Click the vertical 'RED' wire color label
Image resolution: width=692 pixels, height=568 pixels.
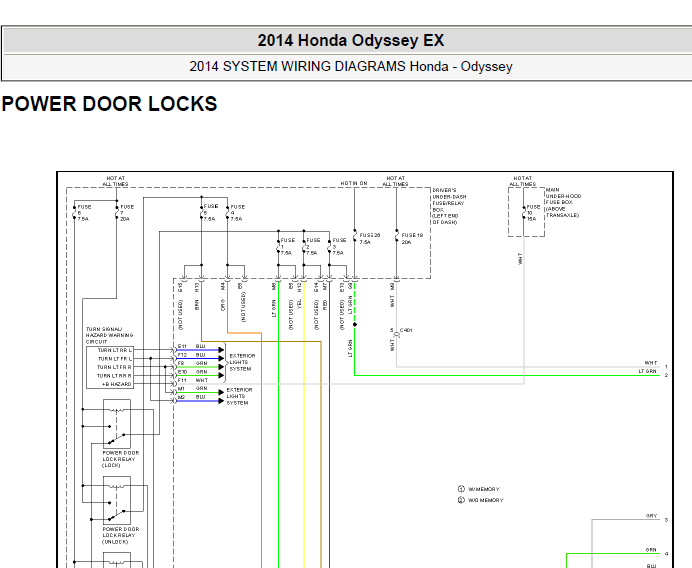pos(325,304)
